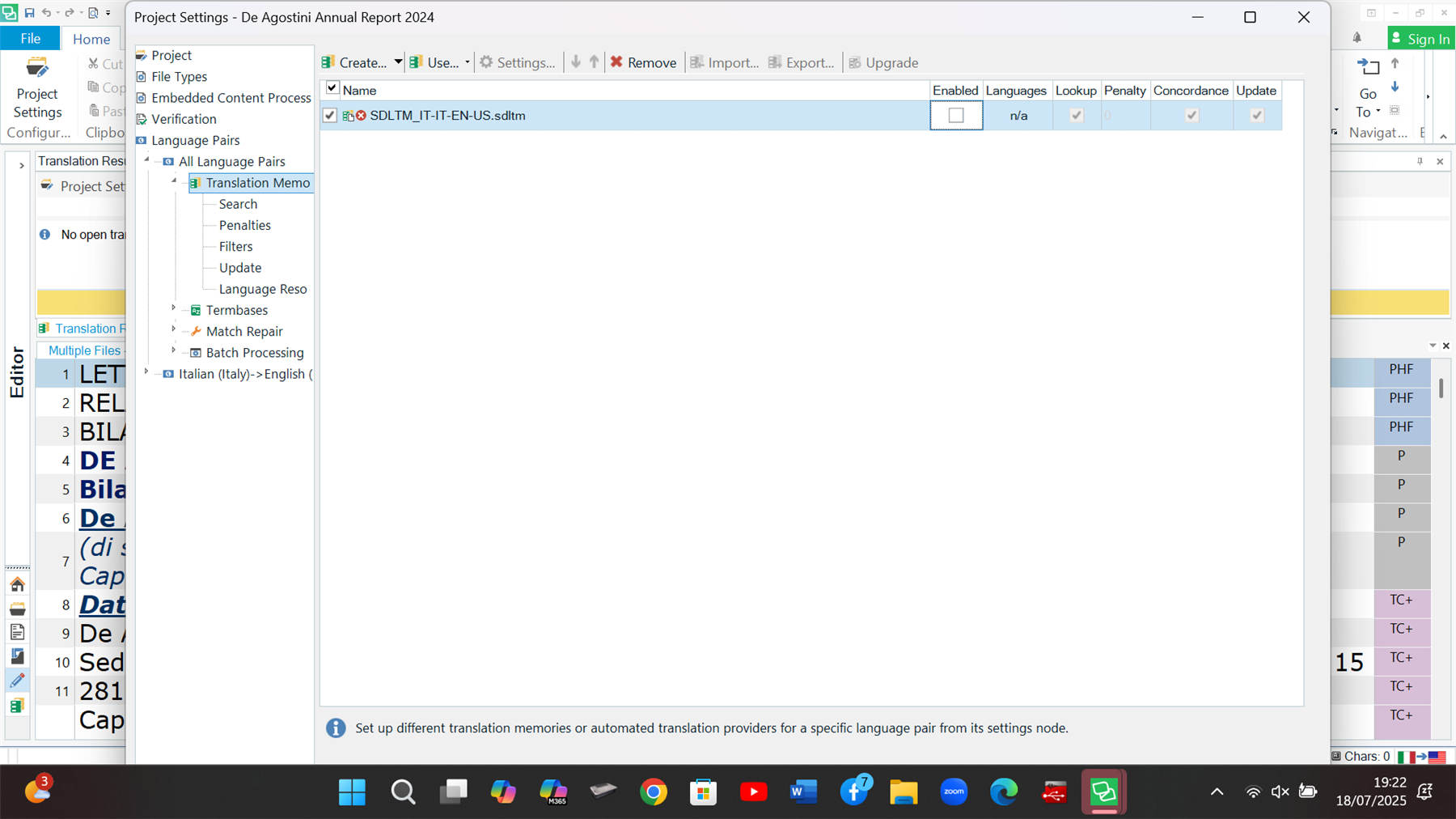Click Google Chrome in the taskbar
This screenshot has width=1456, height=819.
[654, 791]
